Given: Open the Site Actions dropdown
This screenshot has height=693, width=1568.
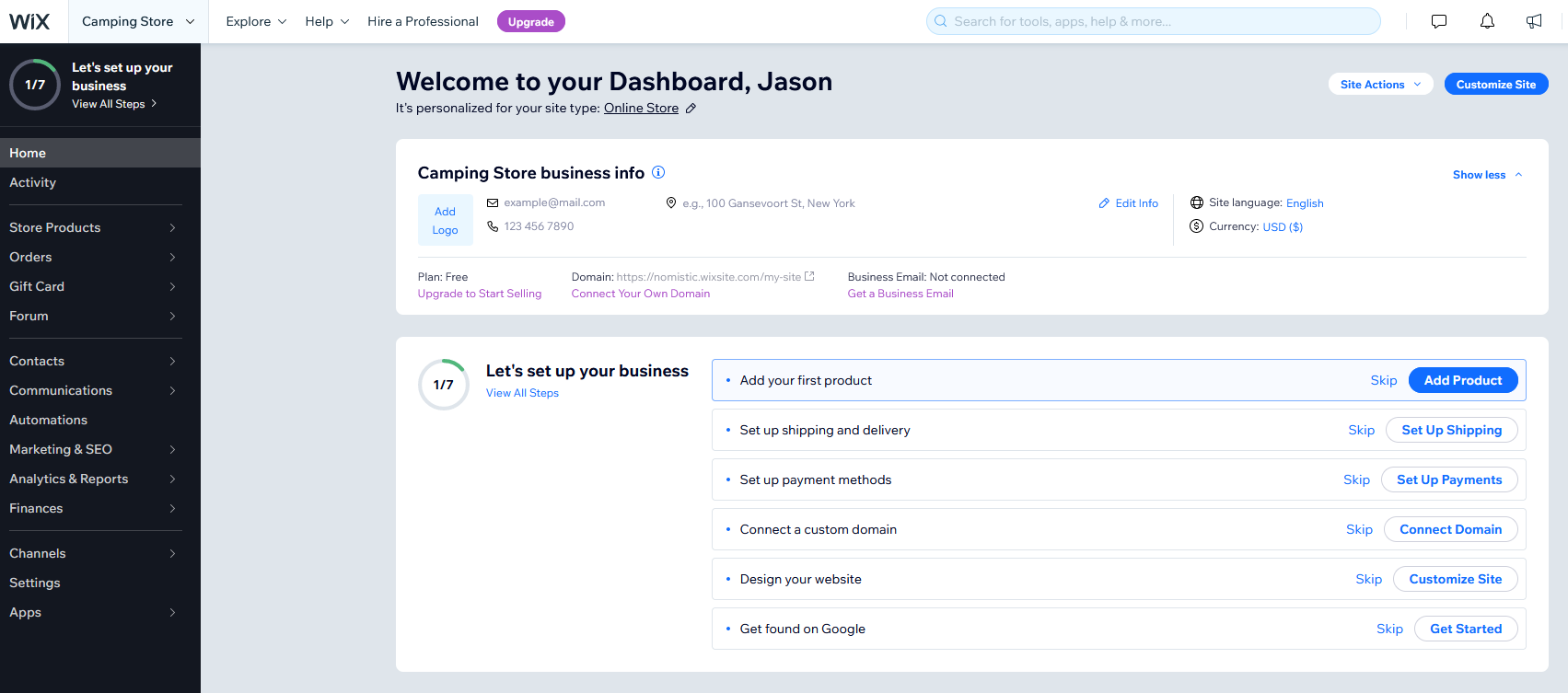Looking at the screenshot, I should [1380, 84].
